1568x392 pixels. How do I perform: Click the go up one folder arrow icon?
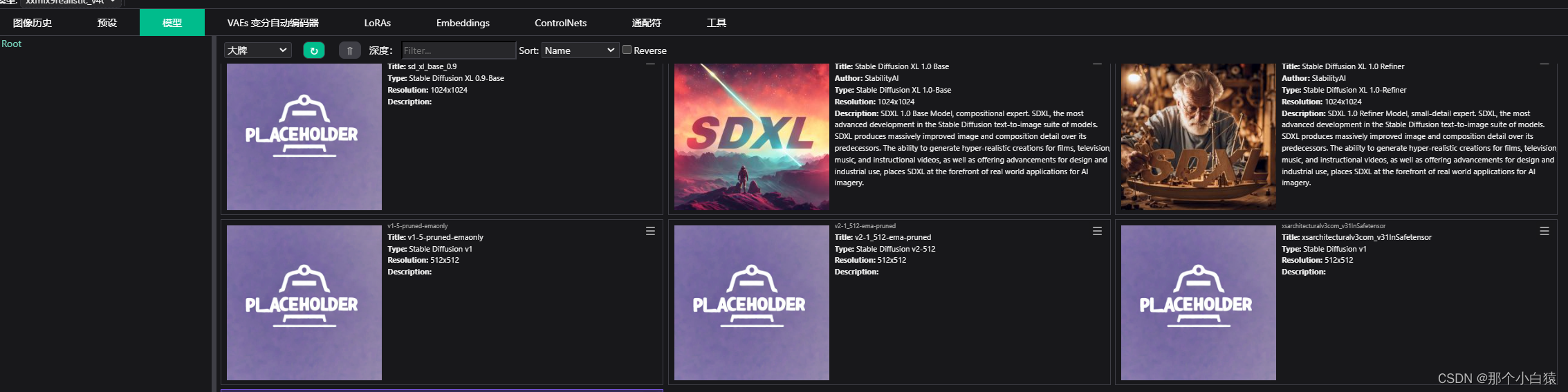349,50
